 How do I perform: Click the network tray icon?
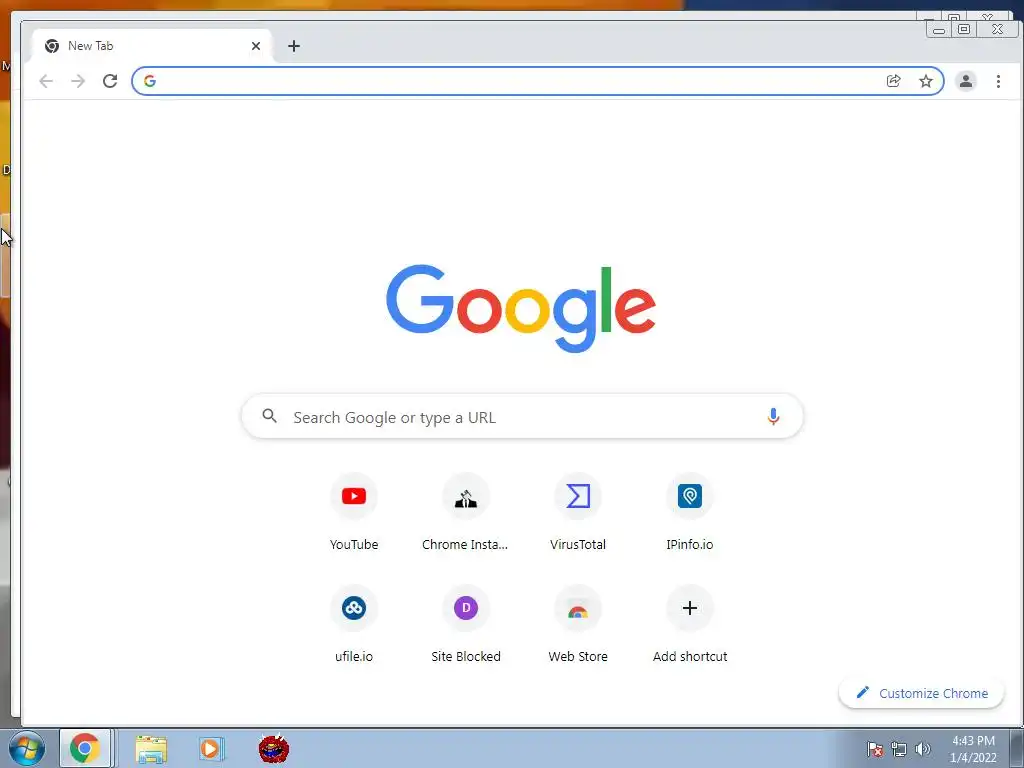(899, 749)
